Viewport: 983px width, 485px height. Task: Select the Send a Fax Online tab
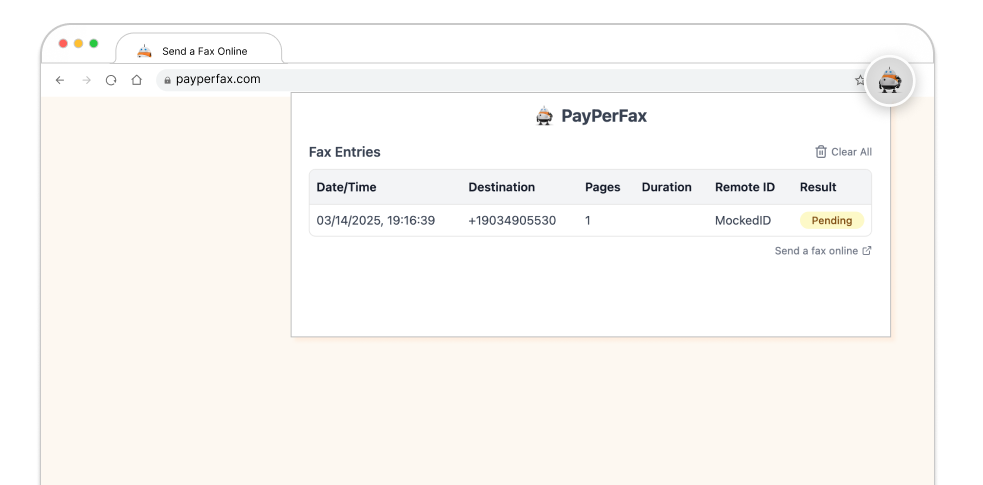[199, 51]
